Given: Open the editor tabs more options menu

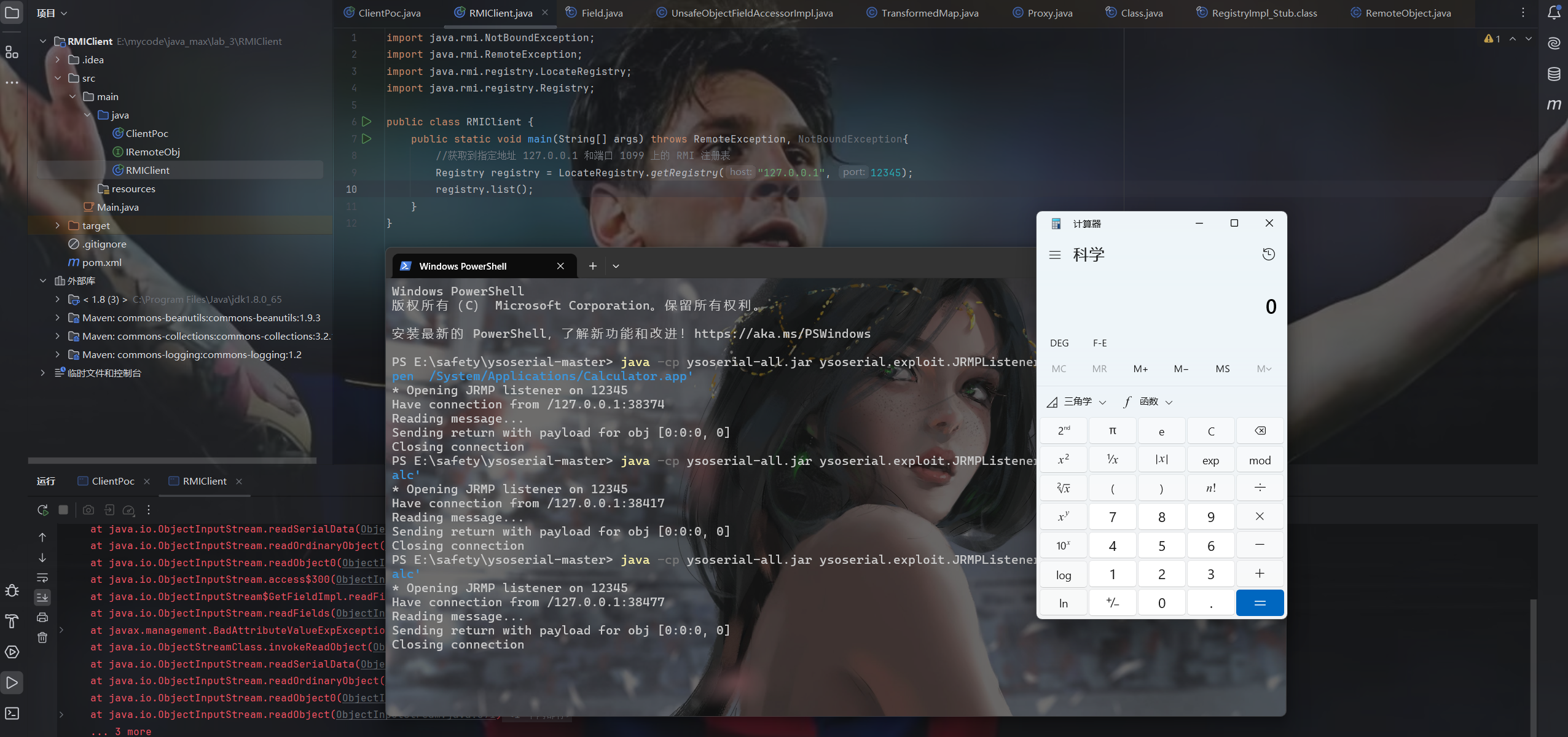Looking at the screenshot, I should point(1523,12).
